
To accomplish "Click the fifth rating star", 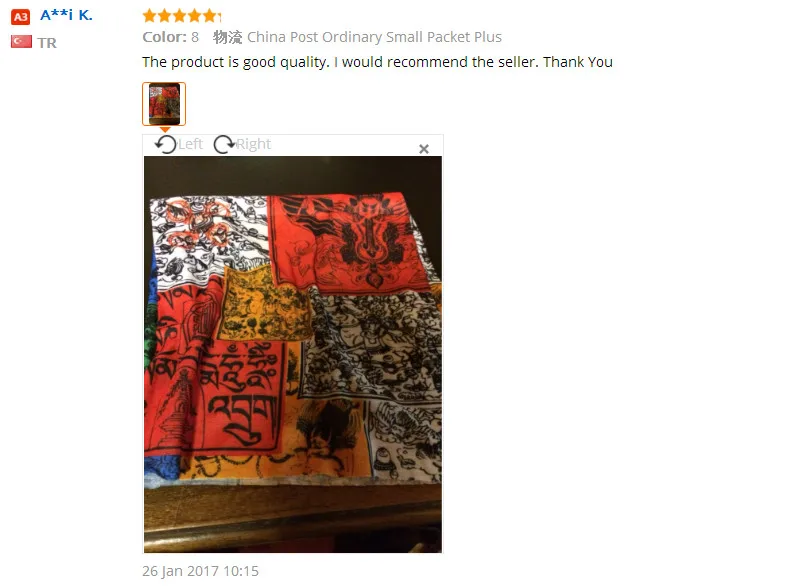I will coord(210,16).
